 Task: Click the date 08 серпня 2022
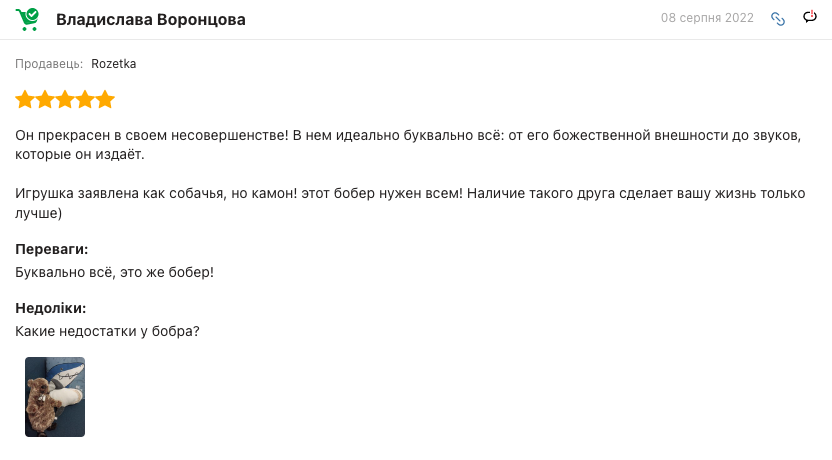[707, 18]
